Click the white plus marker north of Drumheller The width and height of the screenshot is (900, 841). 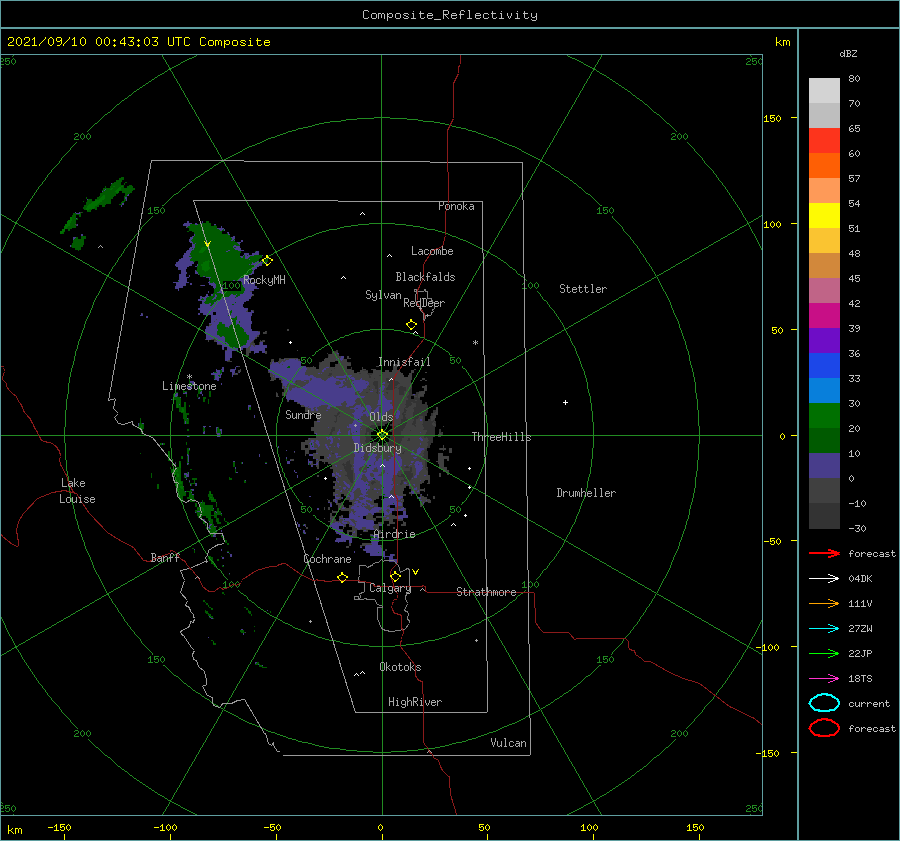(x=565, y=402)
